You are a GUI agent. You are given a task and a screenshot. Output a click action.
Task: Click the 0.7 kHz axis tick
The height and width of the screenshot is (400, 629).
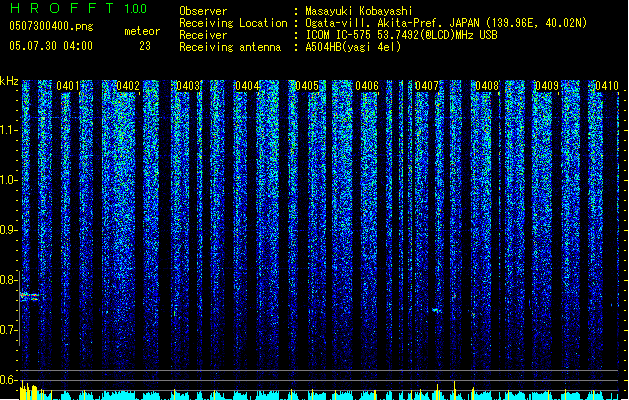pos(8,330)
